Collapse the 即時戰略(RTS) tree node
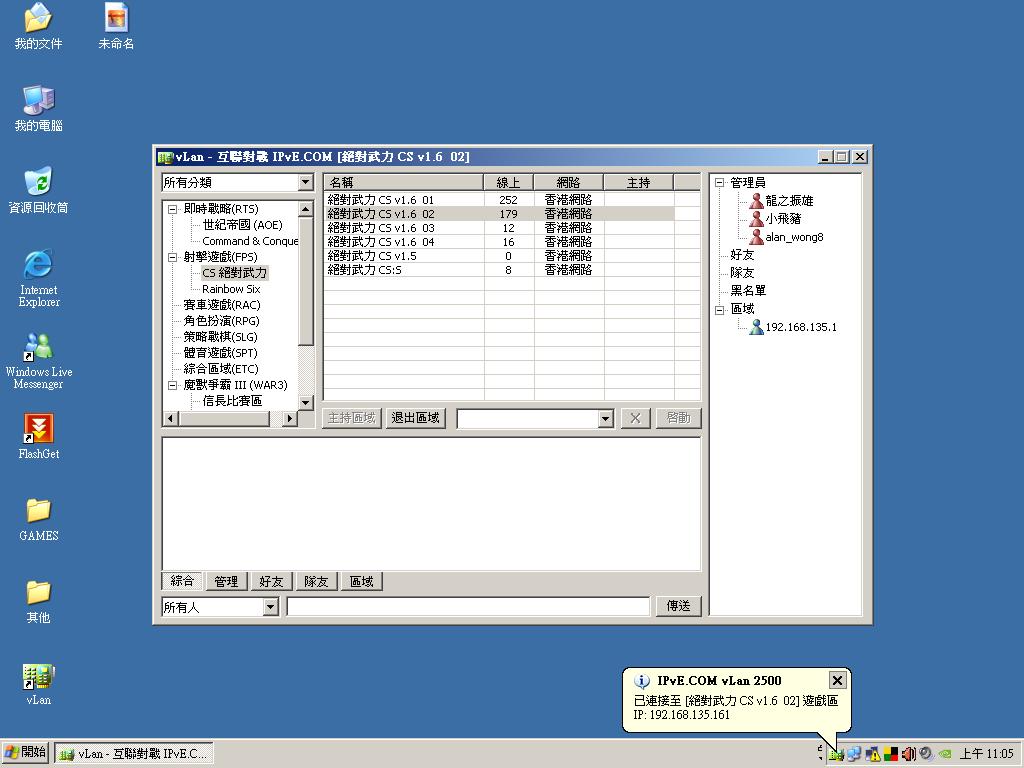 (x=172, y=209)
